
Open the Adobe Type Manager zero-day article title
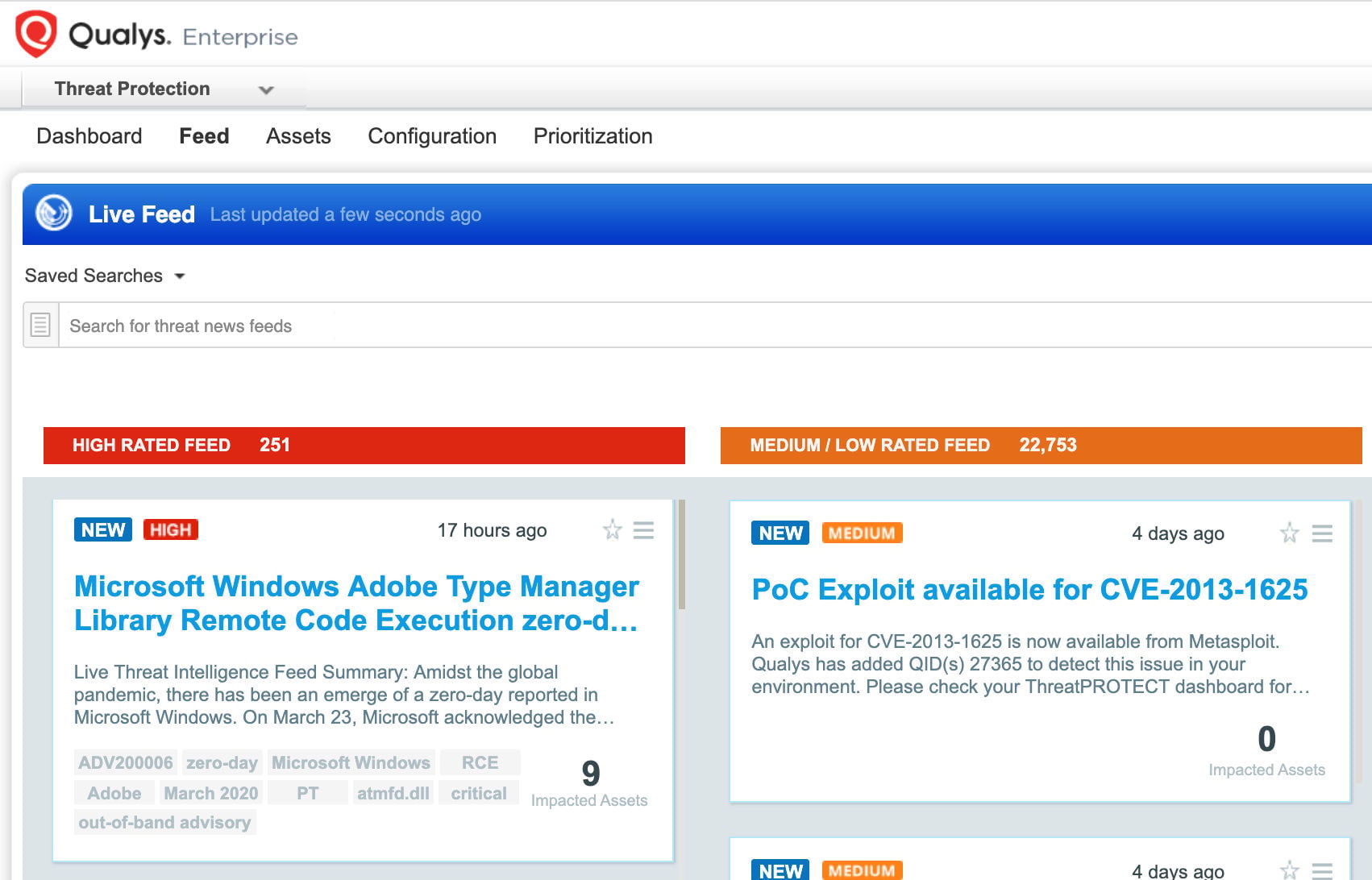356,603
